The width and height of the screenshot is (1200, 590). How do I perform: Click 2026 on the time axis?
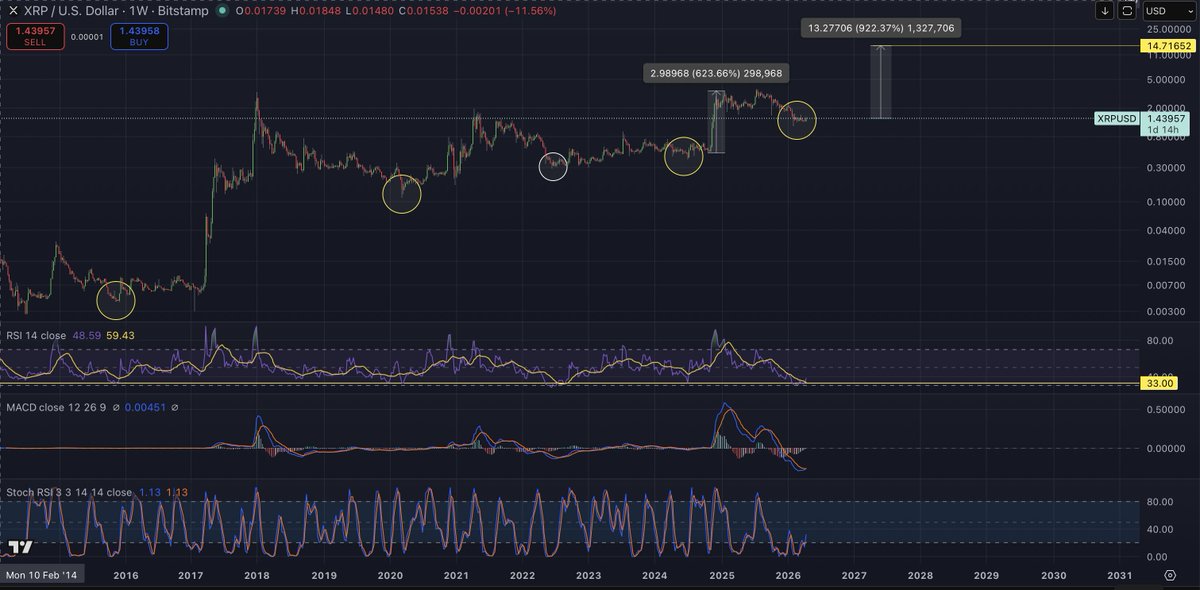point(788,576)
